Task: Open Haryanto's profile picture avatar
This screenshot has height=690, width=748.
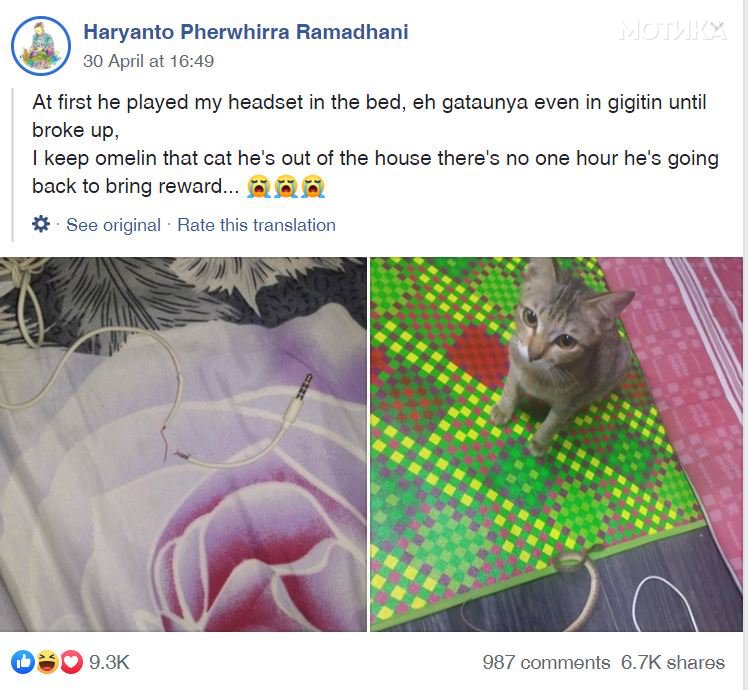Action: pyautogui.click(x=41, y=46)
